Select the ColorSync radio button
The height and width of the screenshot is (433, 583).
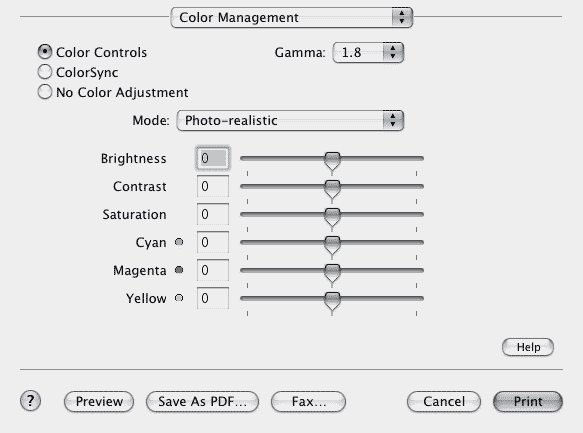pyautogui.click(x=45, y=72)
